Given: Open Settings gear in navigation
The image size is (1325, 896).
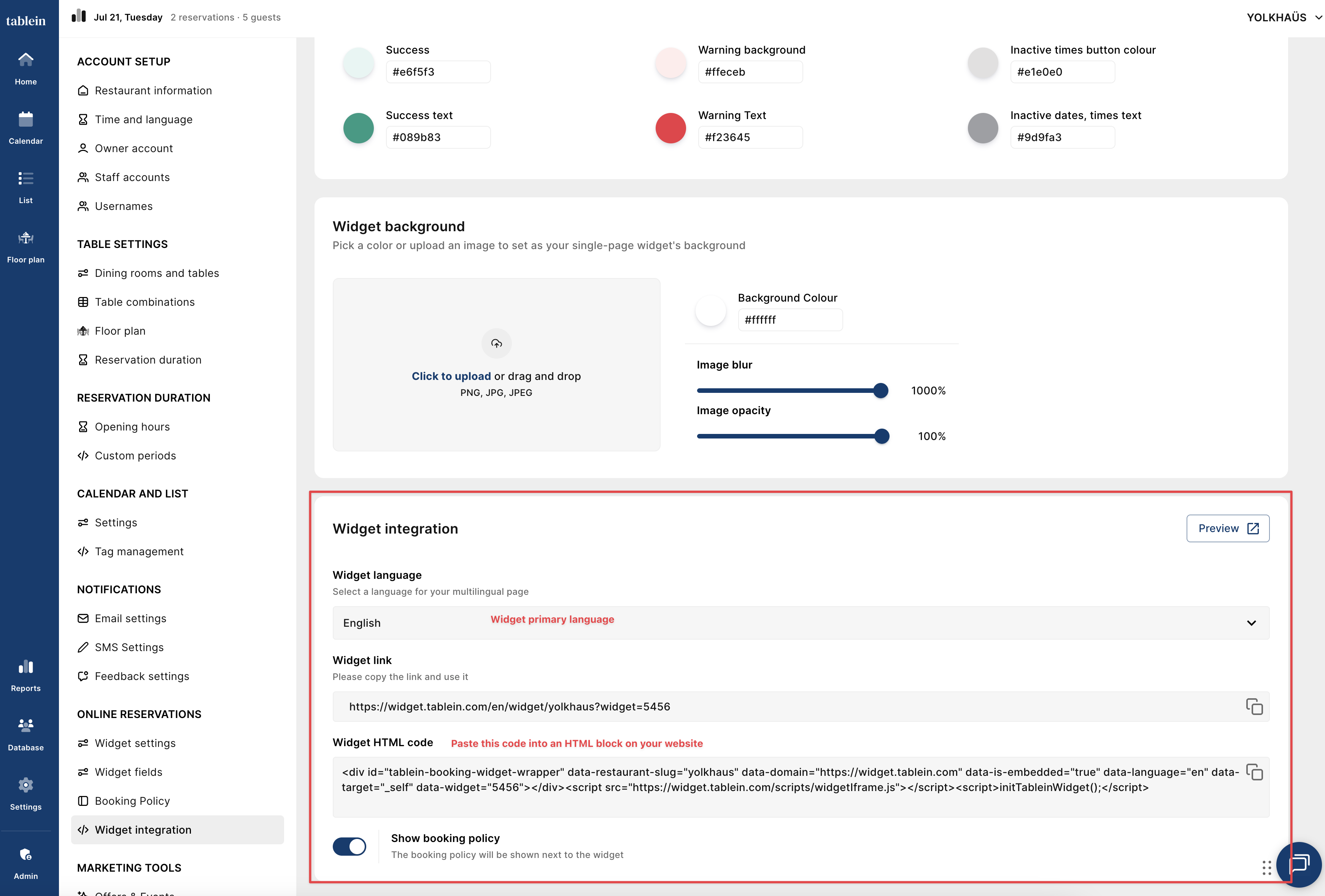Looking at the screenshot, I should [x=25, y=794].
